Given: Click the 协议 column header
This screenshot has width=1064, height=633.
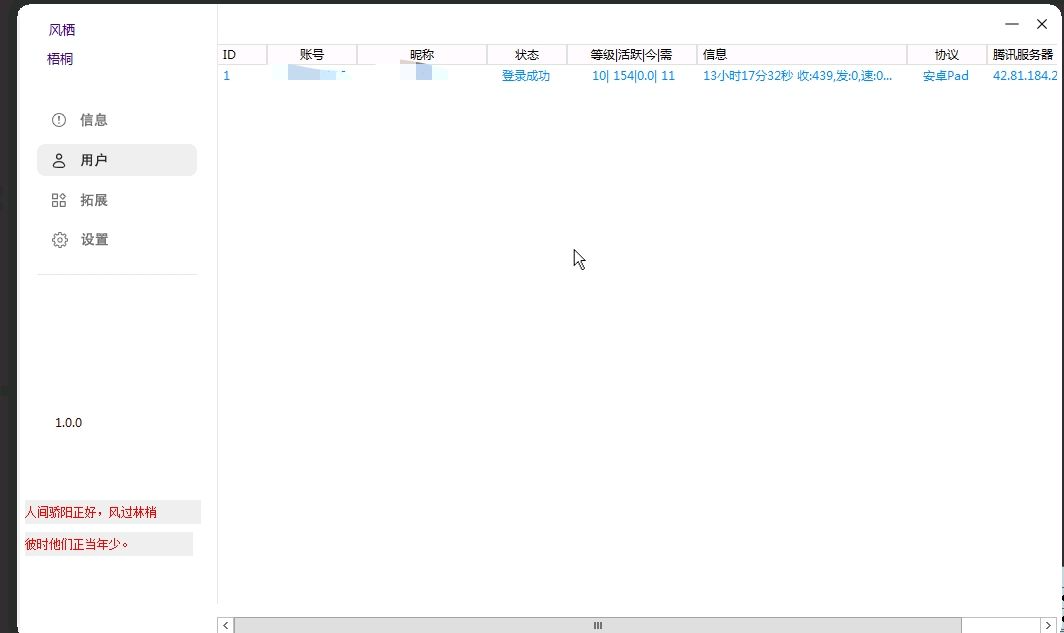Looking at the screenshot, I should [x=946, y=55].
